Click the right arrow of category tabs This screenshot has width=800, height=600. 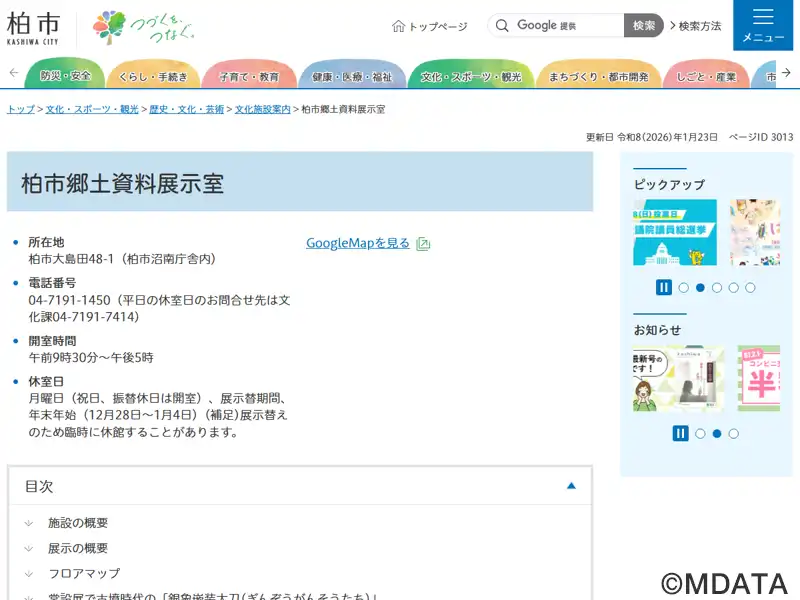tap(786, 73)
